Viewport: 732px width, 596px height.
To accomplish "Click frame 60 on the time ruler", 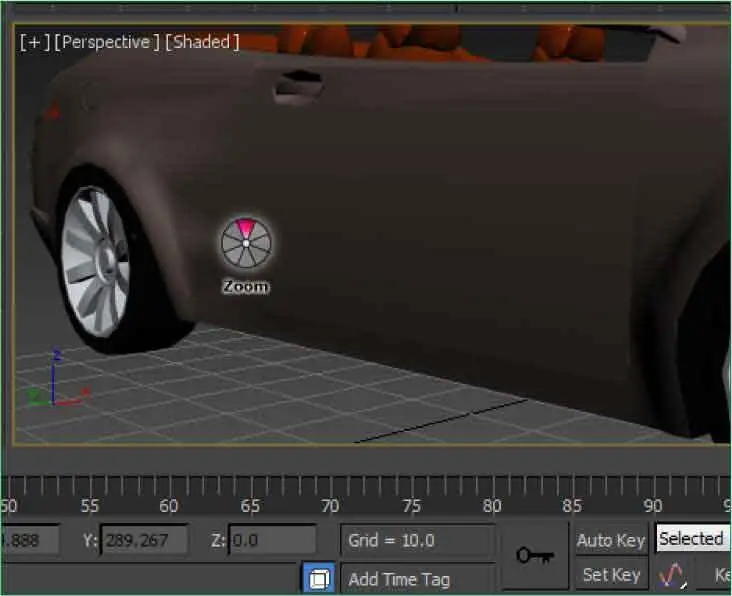I will [x=169, y=489].
